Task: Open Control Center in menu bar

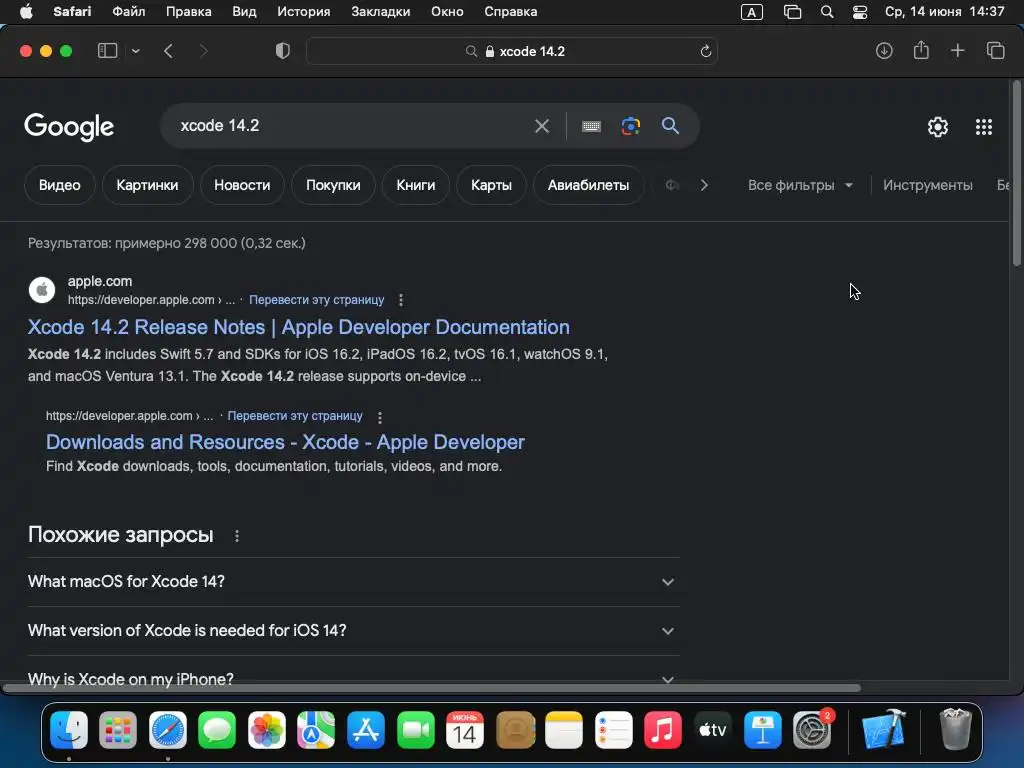Action: (x=860, y=12)
